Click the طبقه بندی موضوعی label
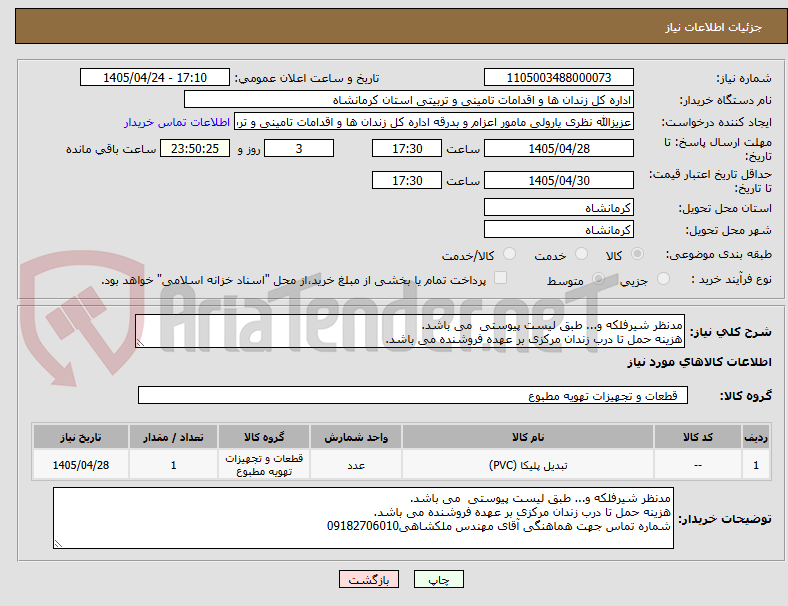788x606 pixels. point(719,255)
